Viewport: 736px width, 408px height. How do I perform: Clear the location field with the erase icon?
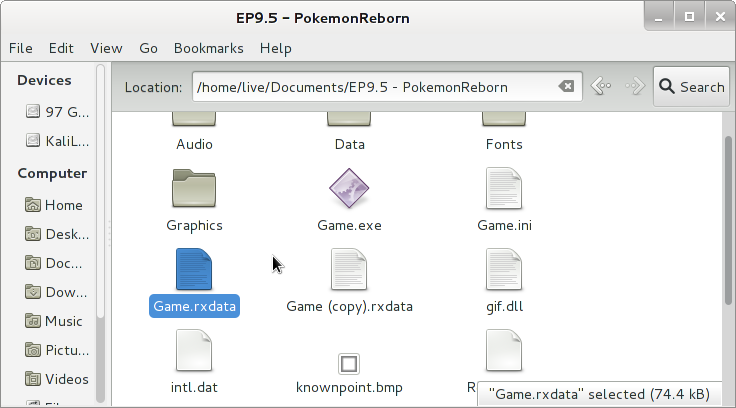[x=566, y=87]
